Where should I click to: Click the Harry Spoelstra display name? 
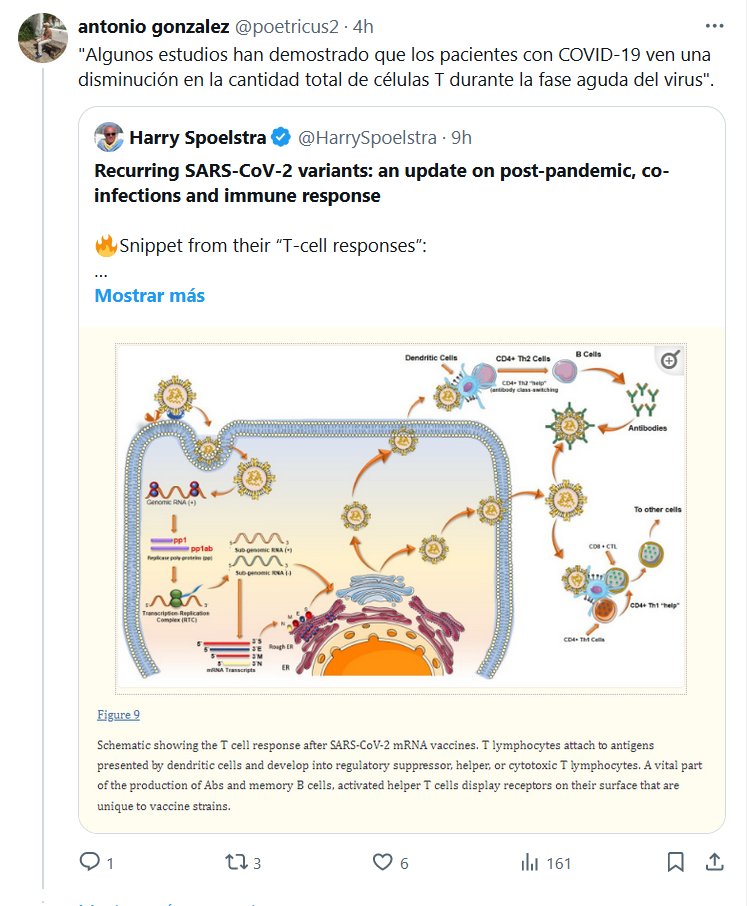click(199, 137)
